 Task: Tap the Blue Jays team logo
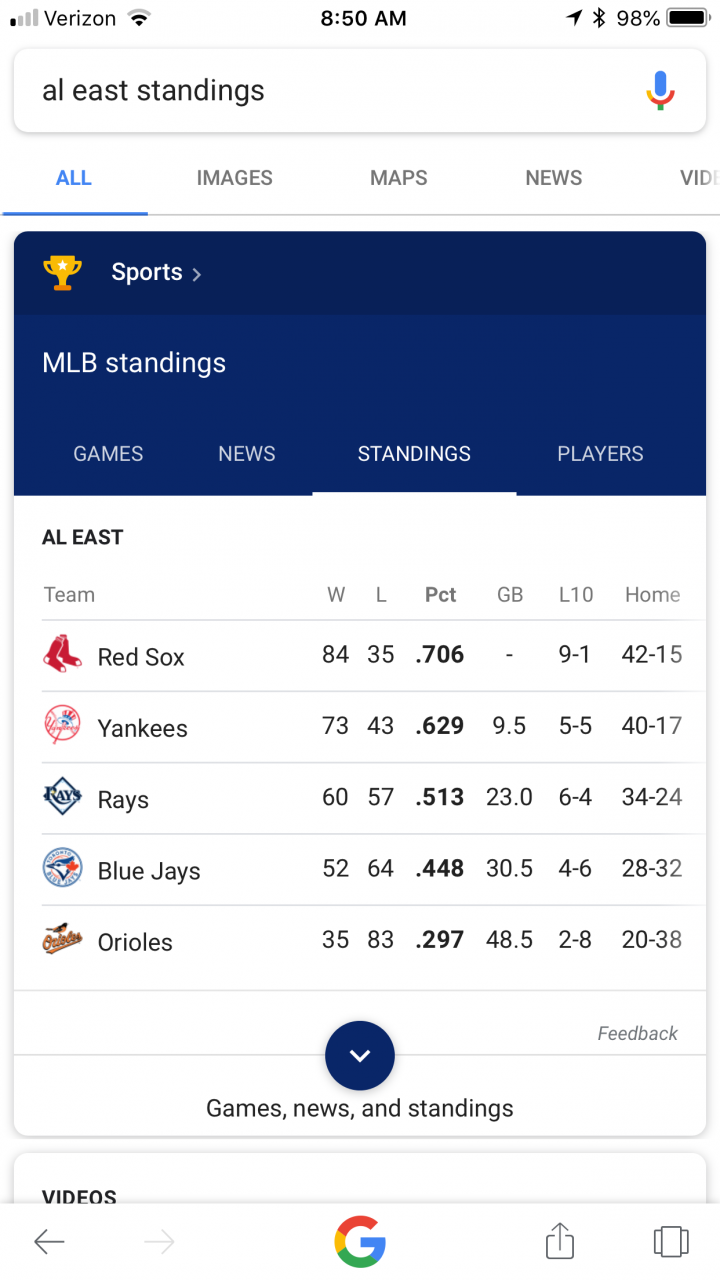point(62,868)
